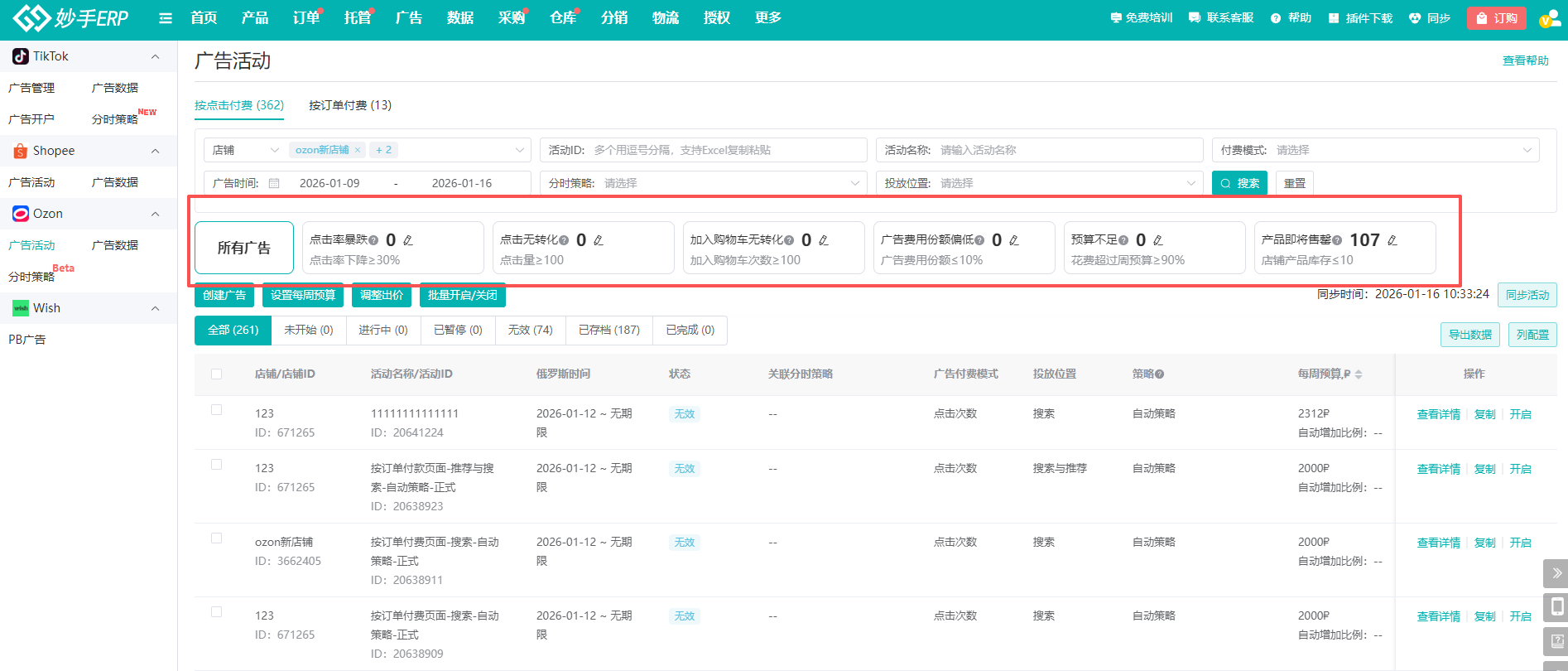Viewport: 1568px width, 671px height.
Task: Click the 活动ID input field
Action: coord(703,150)
